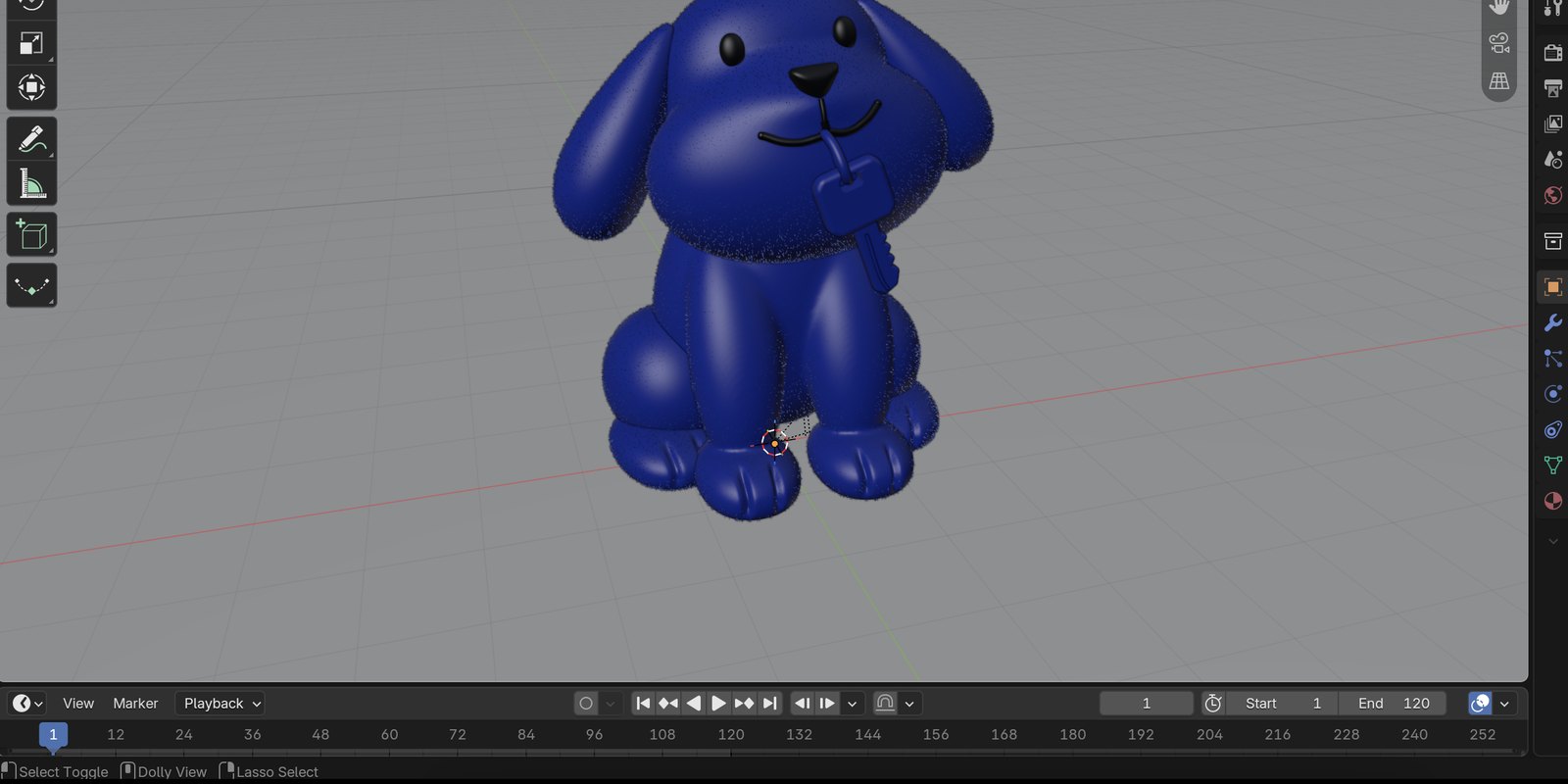
Task: Click the Start frame field
Action: point(1282,704)
